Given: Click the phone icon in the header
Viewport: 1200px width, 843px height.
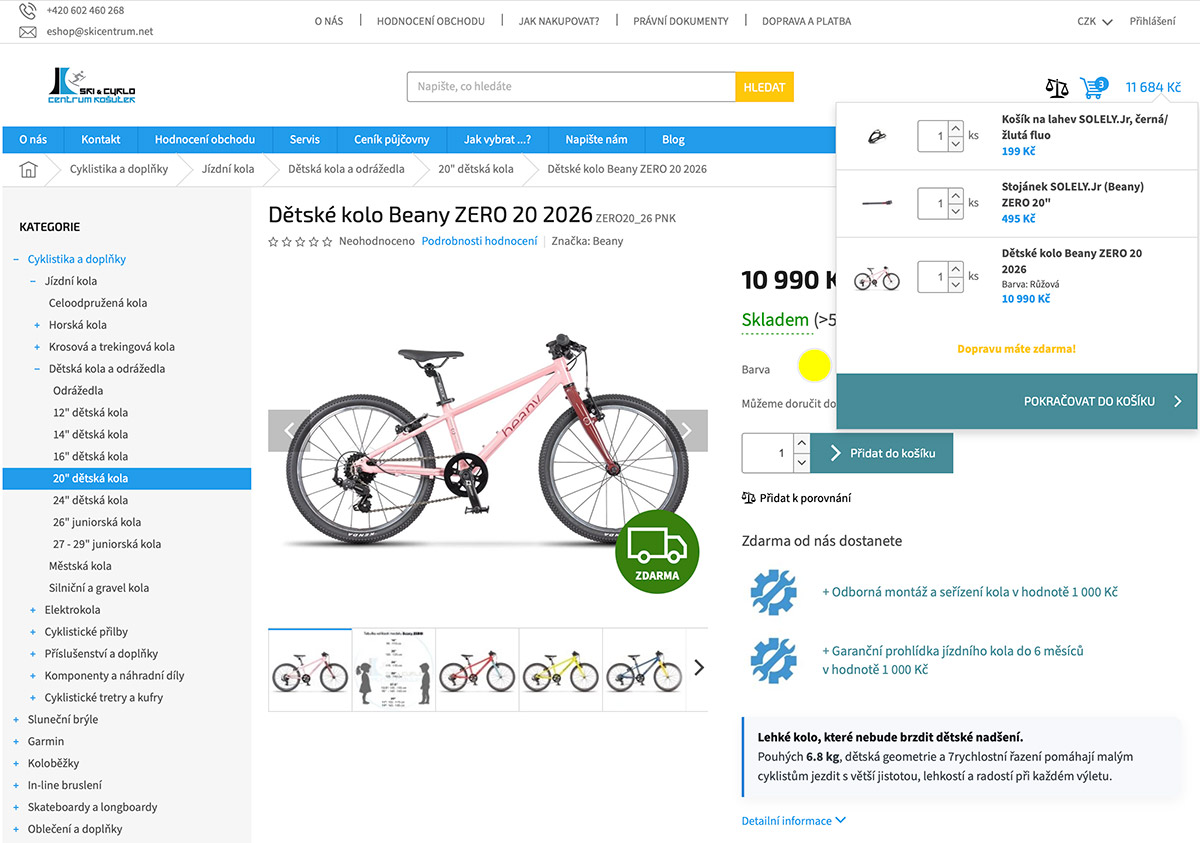Looking at the screenshot, I should [28, 11].
